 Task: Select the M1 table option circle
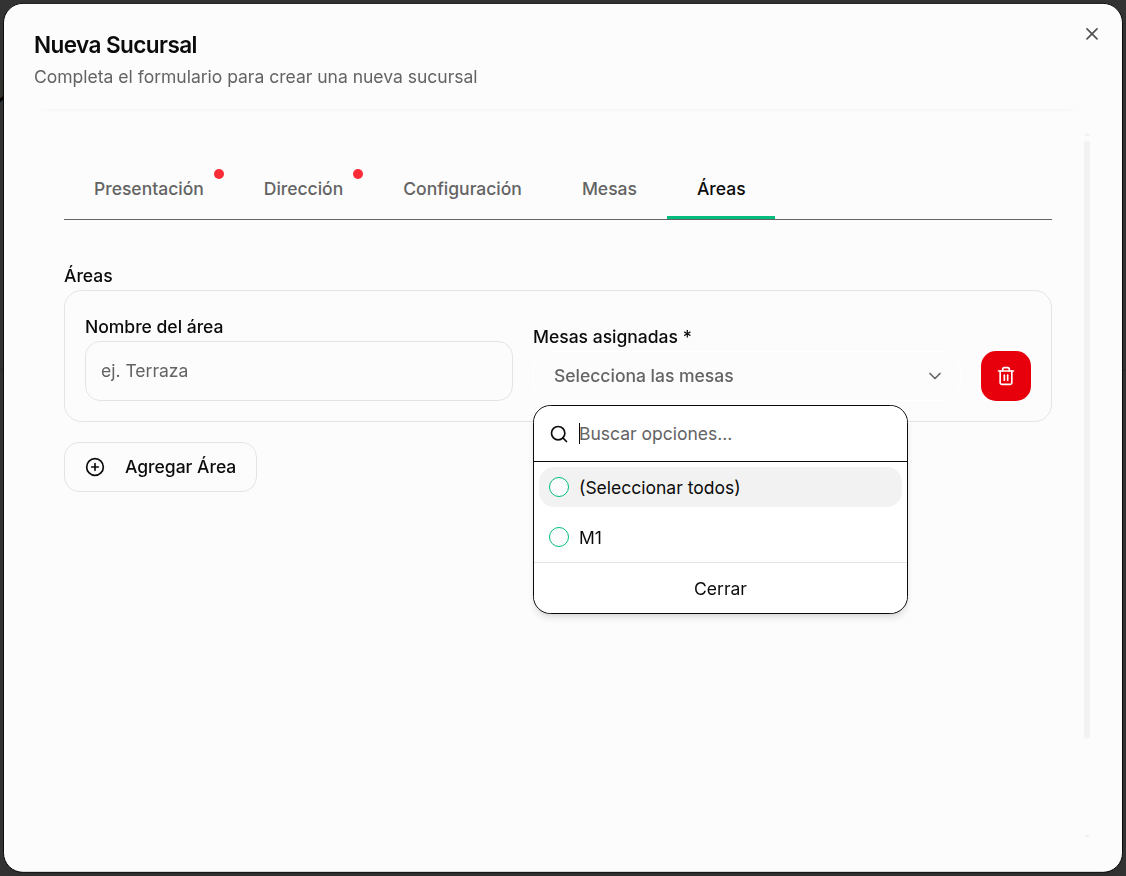click(559, 537)
